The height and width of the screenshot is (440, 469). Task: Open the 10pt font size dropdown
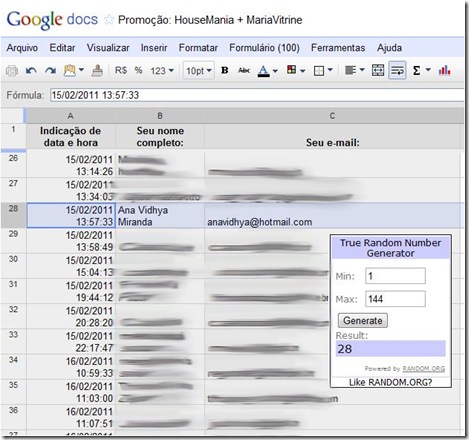tap(199, 71)
